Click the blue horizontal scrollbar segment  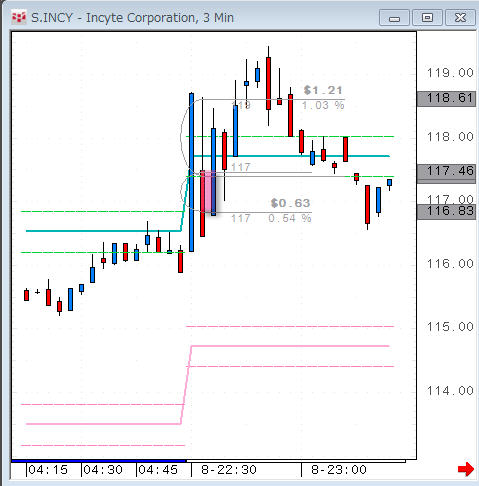pos(99,461)
